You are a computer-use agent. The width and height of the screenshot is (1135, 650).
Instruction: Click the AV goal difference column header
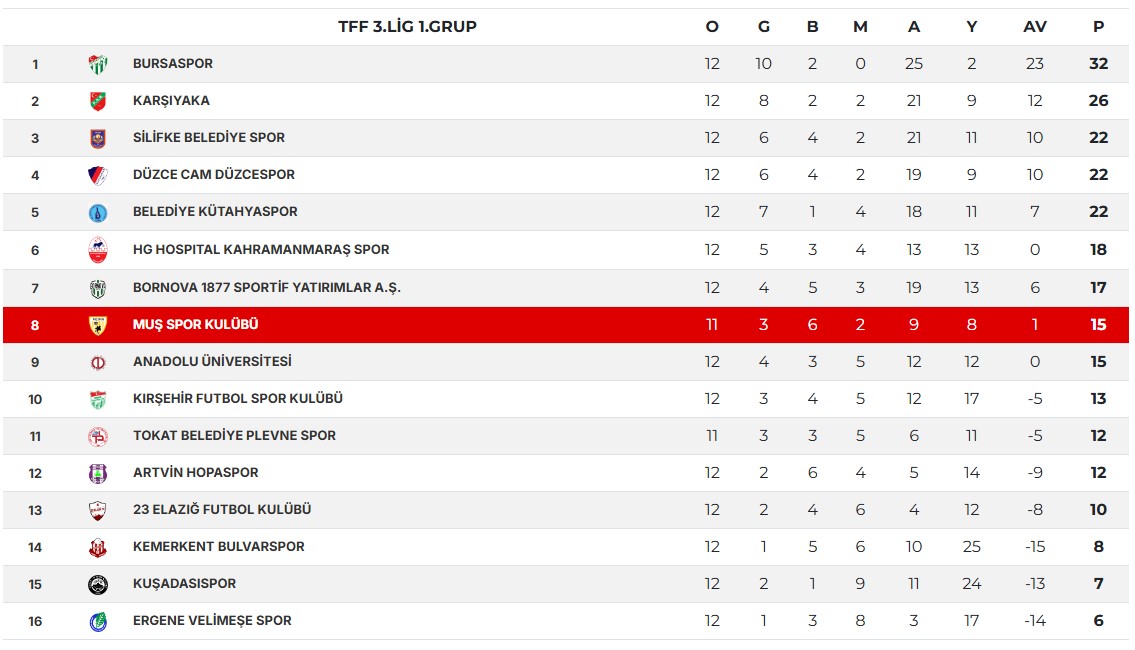pos(1034,27)
